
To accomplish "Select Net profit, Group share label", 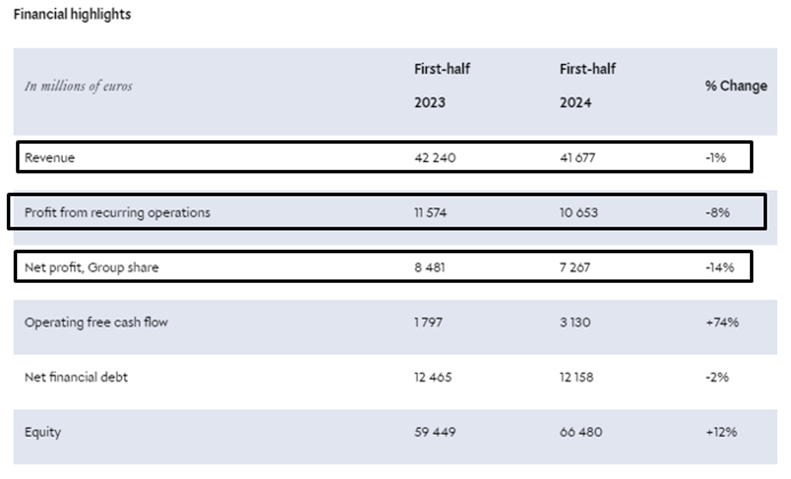I will (x=91, y=268).
